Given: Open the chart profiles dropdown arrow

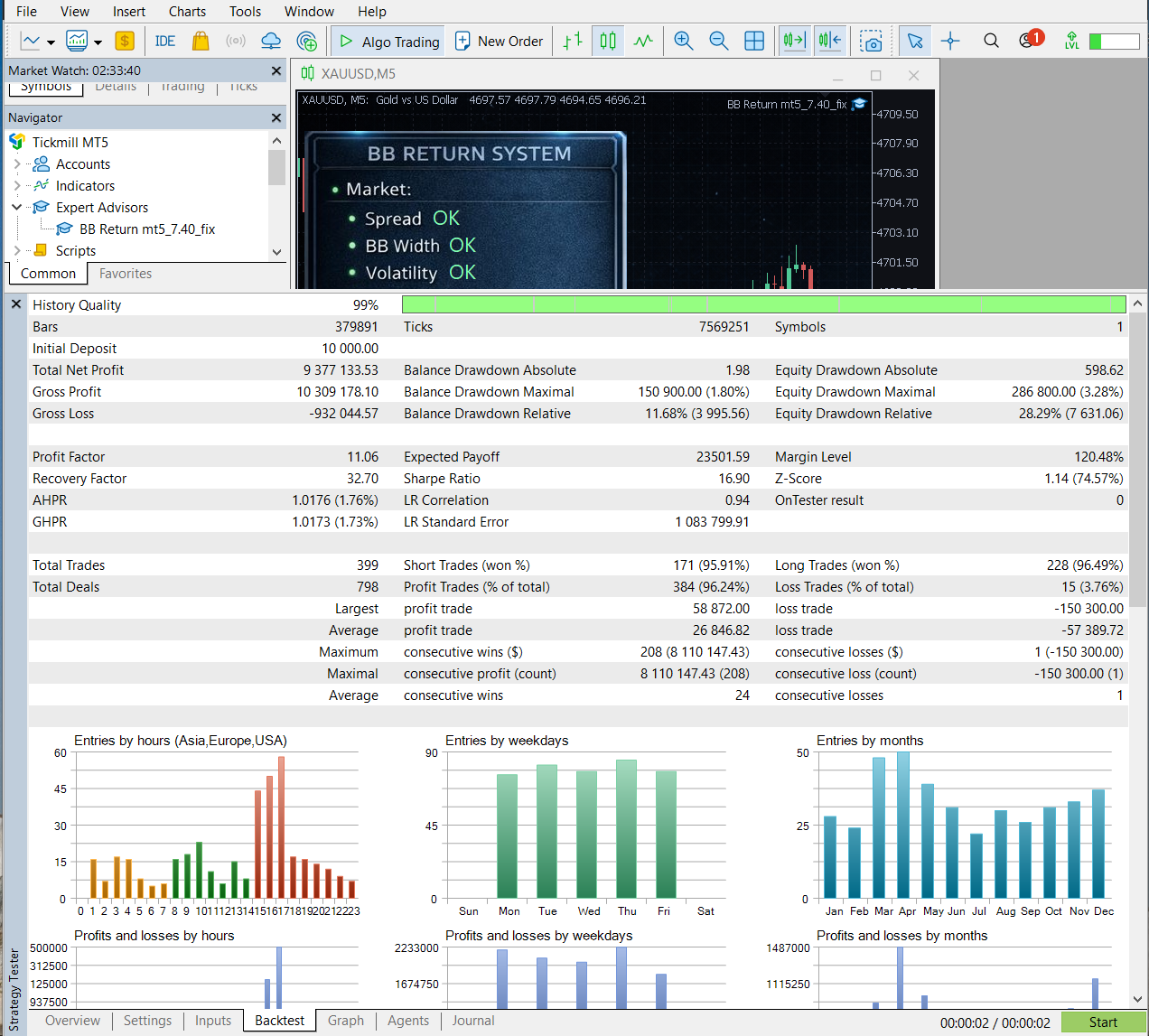Looking at the screenshot, I should click(x=98, y=42).
